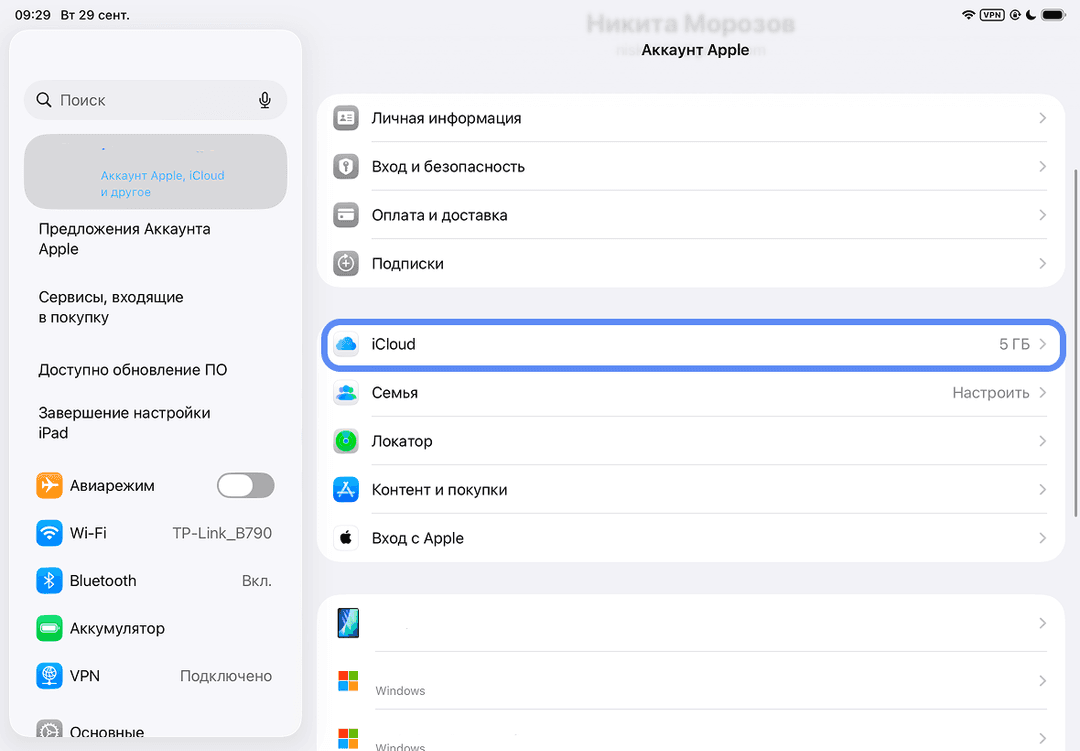Focus the Поиск search field
Image resolution: width=1080 pixels, height=751 pixels.
pyautogui.click(x=156, y=101)
